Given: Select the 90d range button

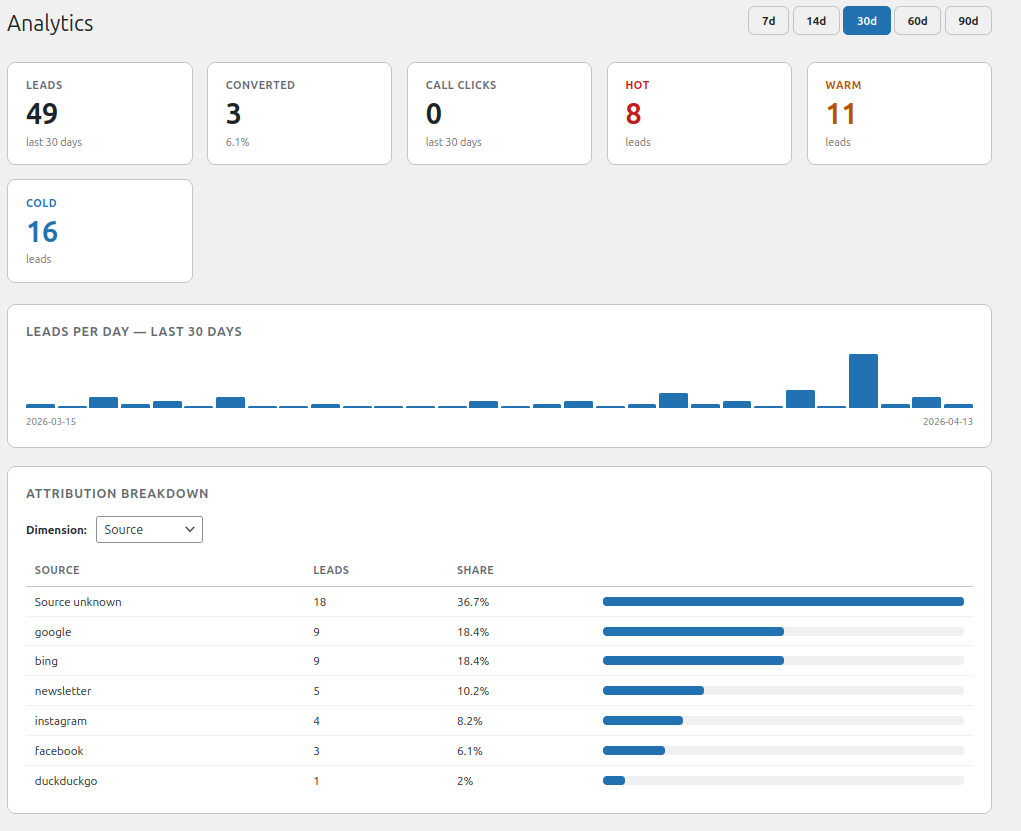Looking at the screenshot, I should point(968,21).
